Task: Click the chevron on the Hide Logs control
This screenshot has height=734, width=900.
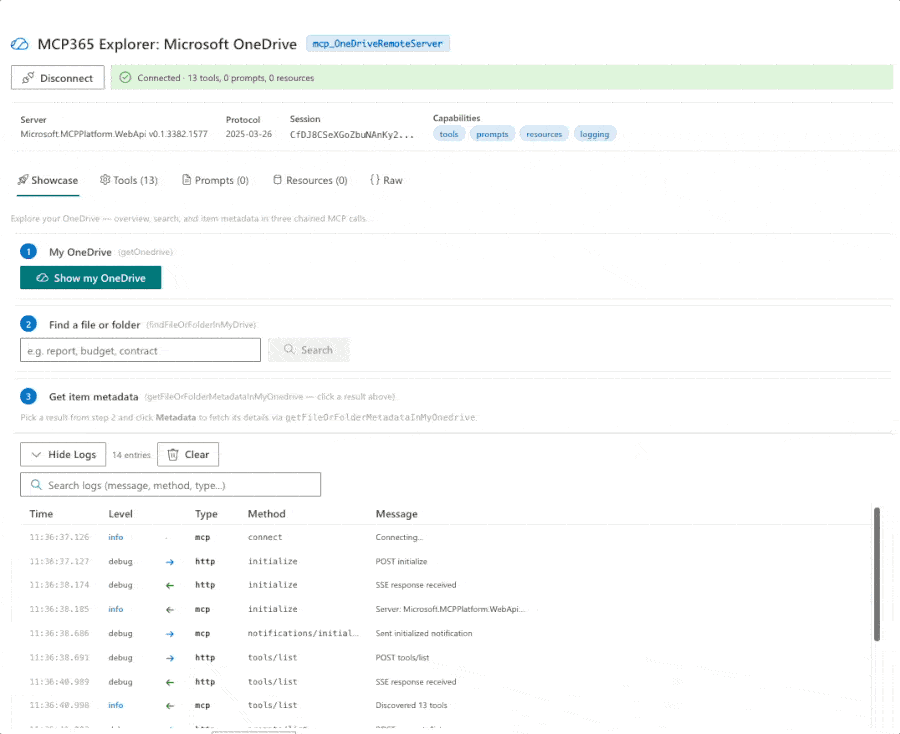Action: pos(35,454)
